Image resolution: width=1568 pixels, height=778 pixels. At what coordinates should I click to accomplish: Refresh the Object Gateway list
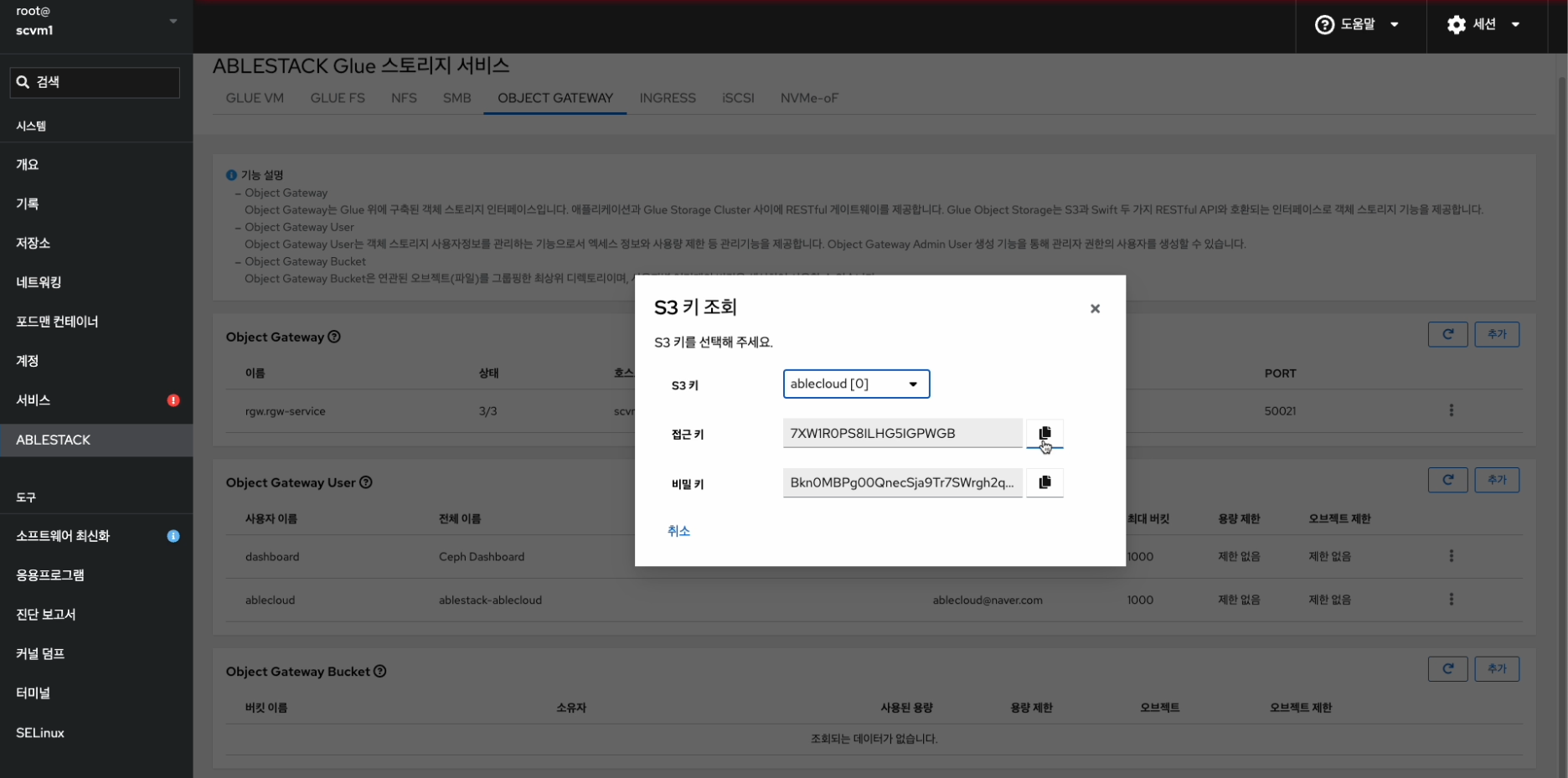[x=1447, y=335]
